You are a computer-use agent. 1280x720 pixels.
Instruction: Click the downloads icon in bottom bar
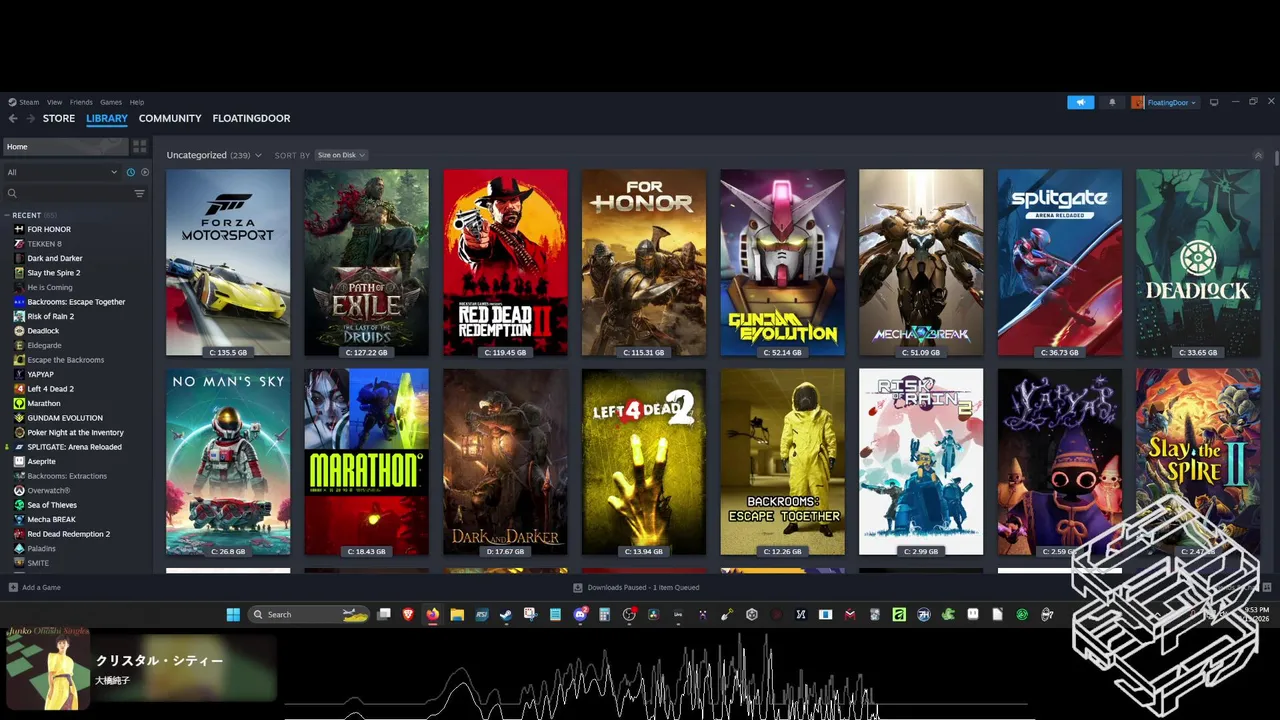577,587
